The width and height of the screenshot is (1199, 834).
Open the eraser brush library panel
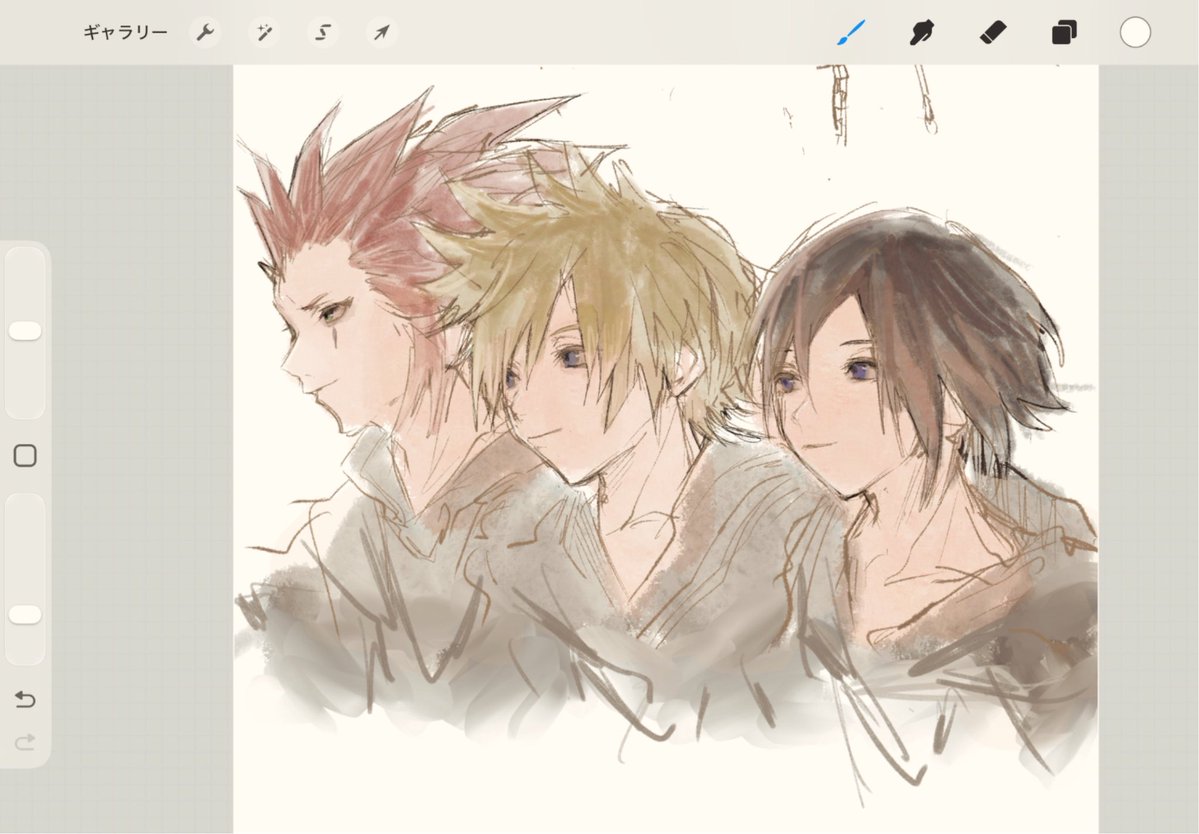tap(992, 32)
